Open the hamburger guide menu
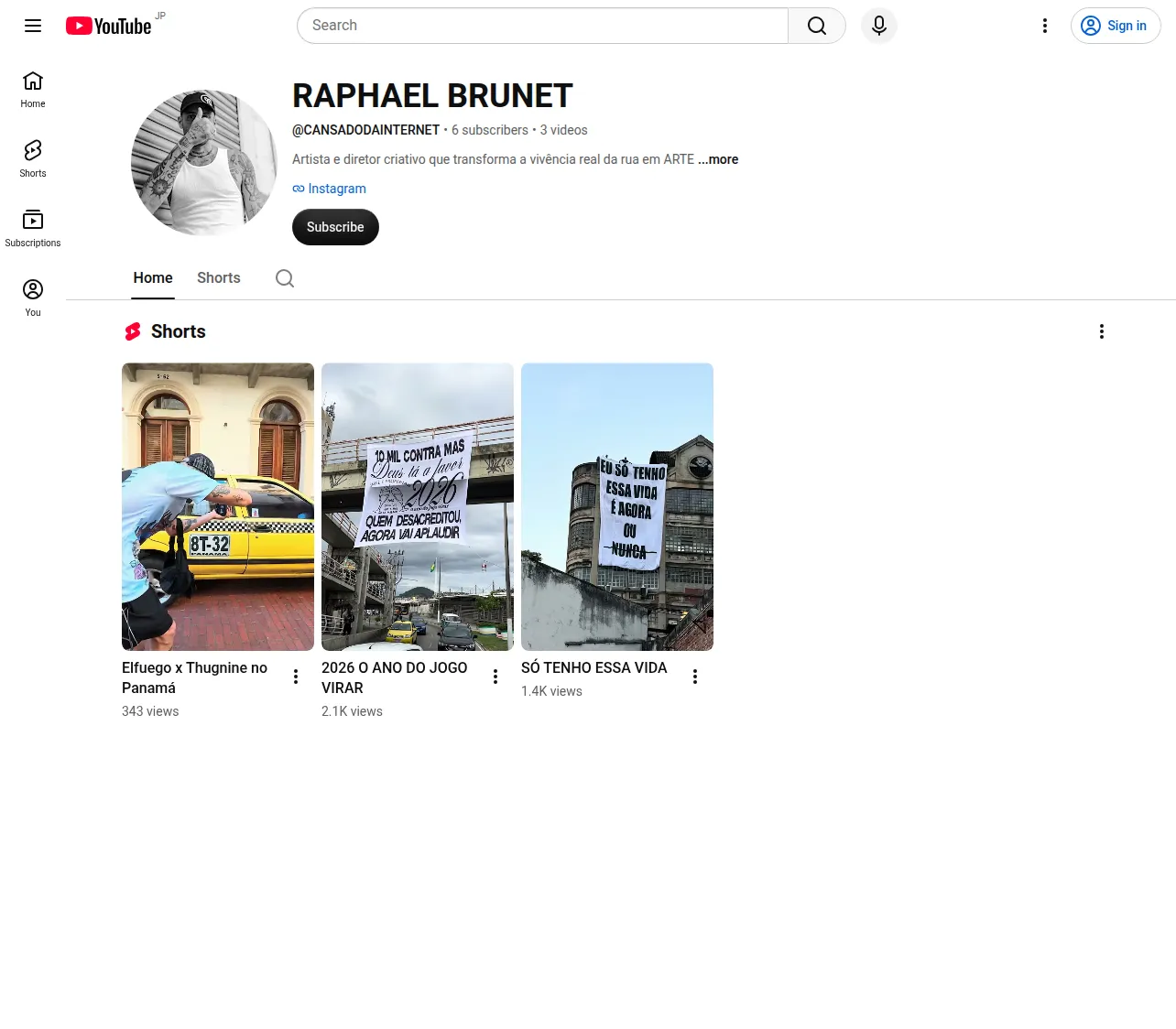1176x1029 pixels. pos(33,26)
